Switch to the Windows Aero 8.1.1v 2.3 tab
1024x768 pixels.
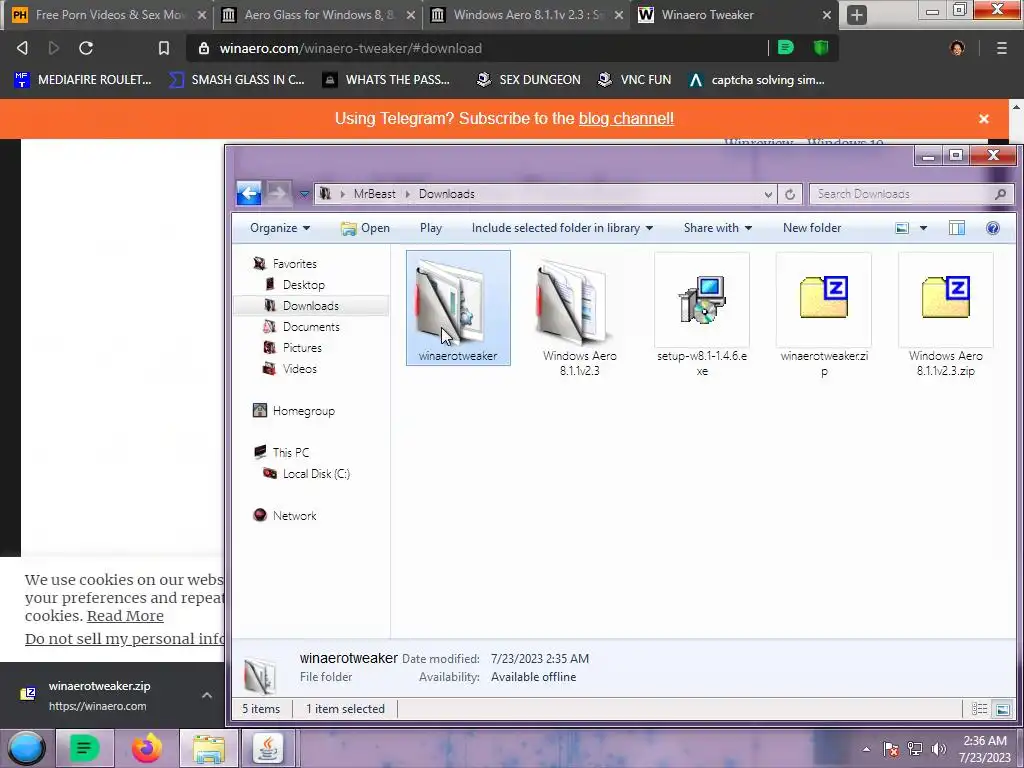pos(526,15)
